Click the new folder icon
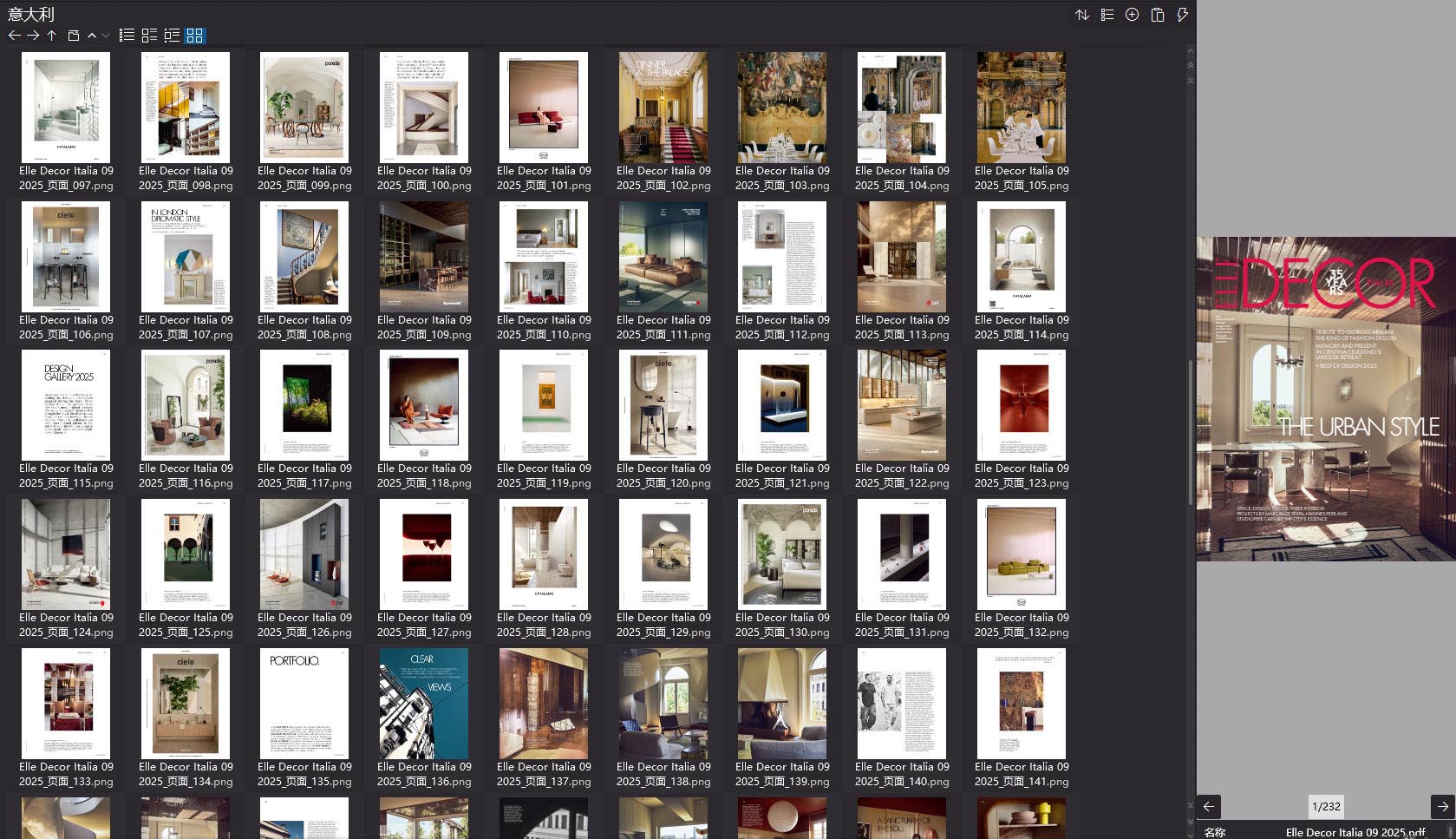 point(73,36)
